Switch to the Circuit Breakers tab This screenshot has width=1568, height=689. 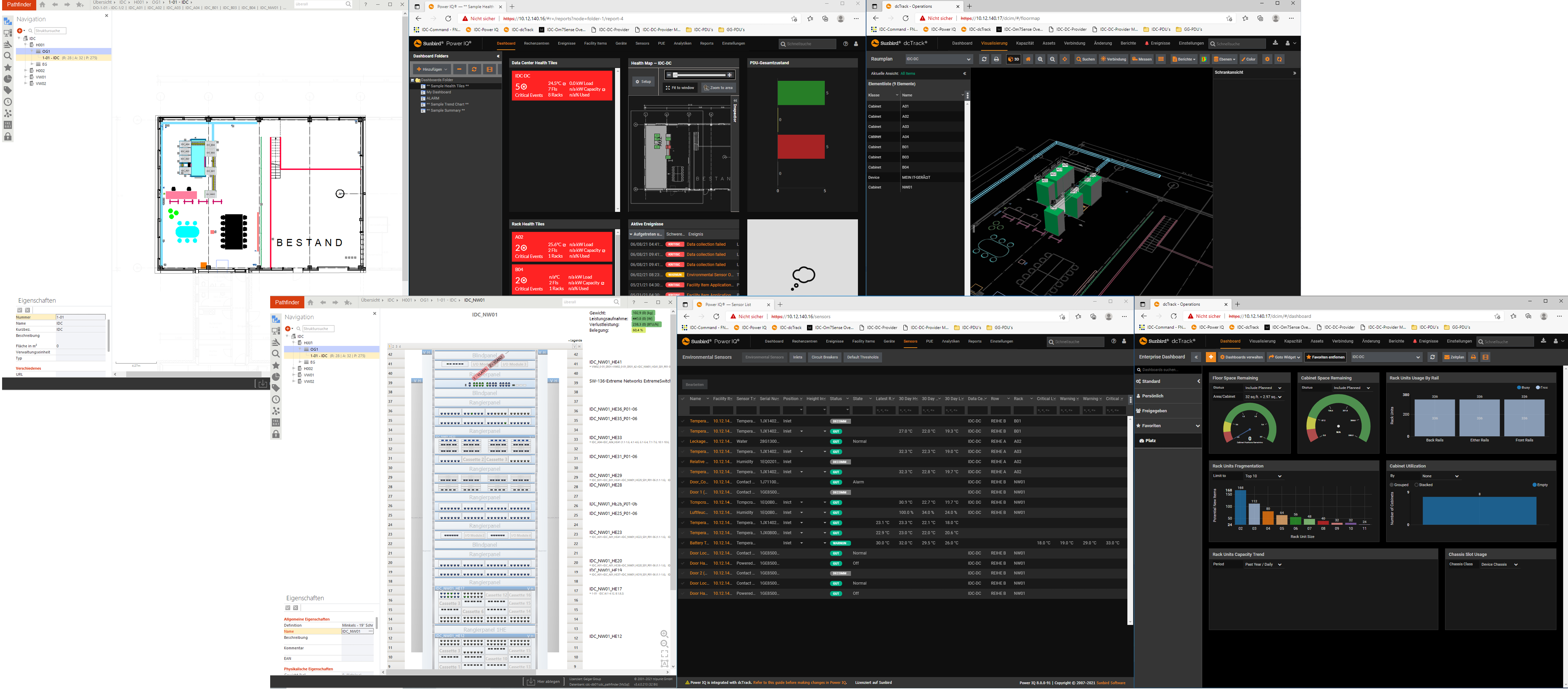coord(824,357)
